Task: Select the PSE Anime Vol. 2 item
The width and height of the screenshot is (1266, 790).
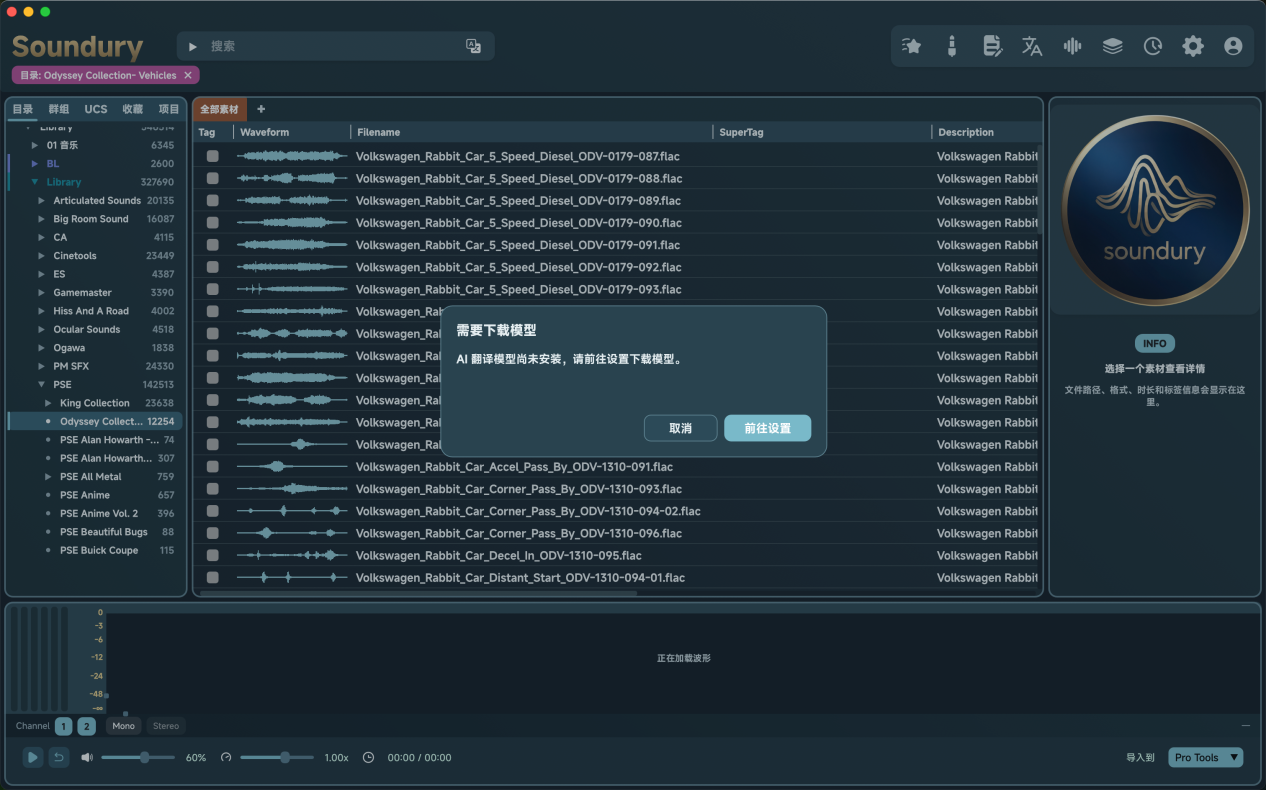Action: [99, 514]
